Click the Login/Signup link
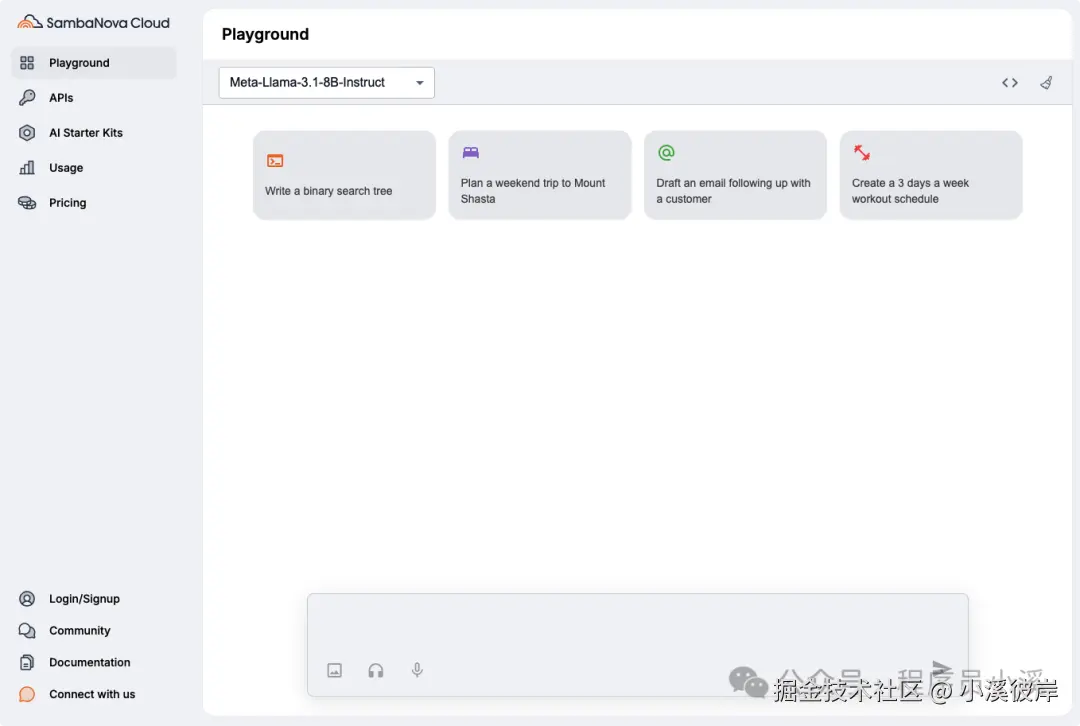Screen dimensions: 1080x726 coord(82,598)
